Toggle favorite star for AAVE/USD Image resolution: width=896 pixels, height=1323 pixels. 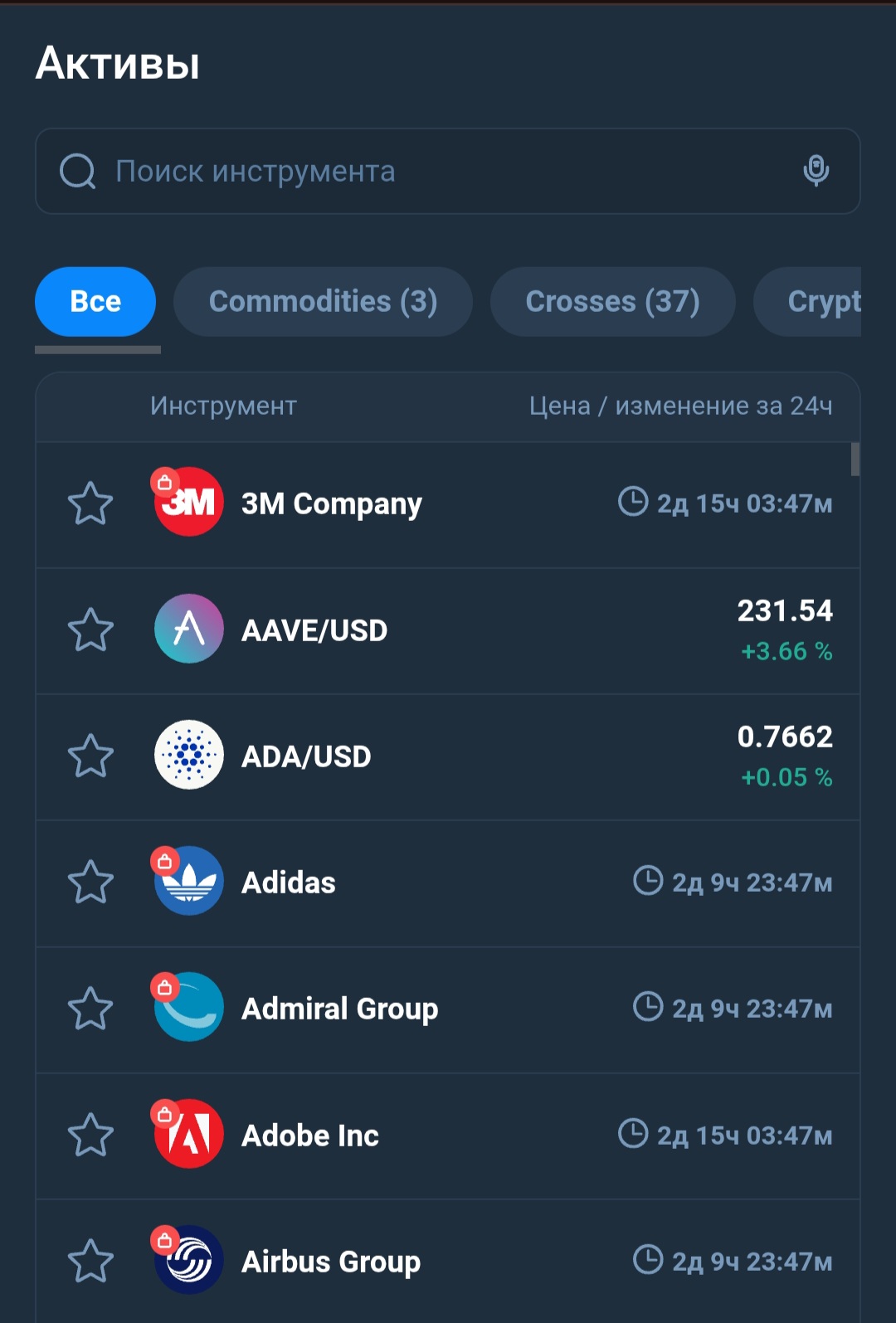90,630
